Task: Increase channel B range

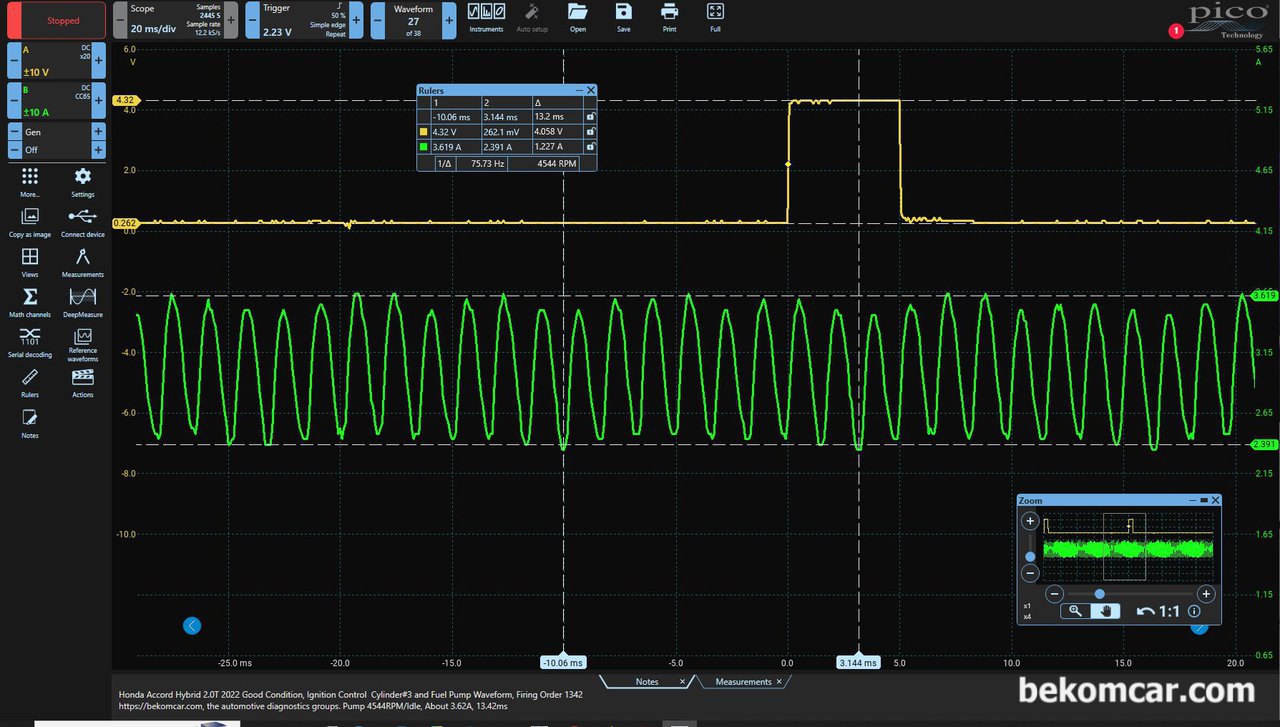Action: coord(98,101)
